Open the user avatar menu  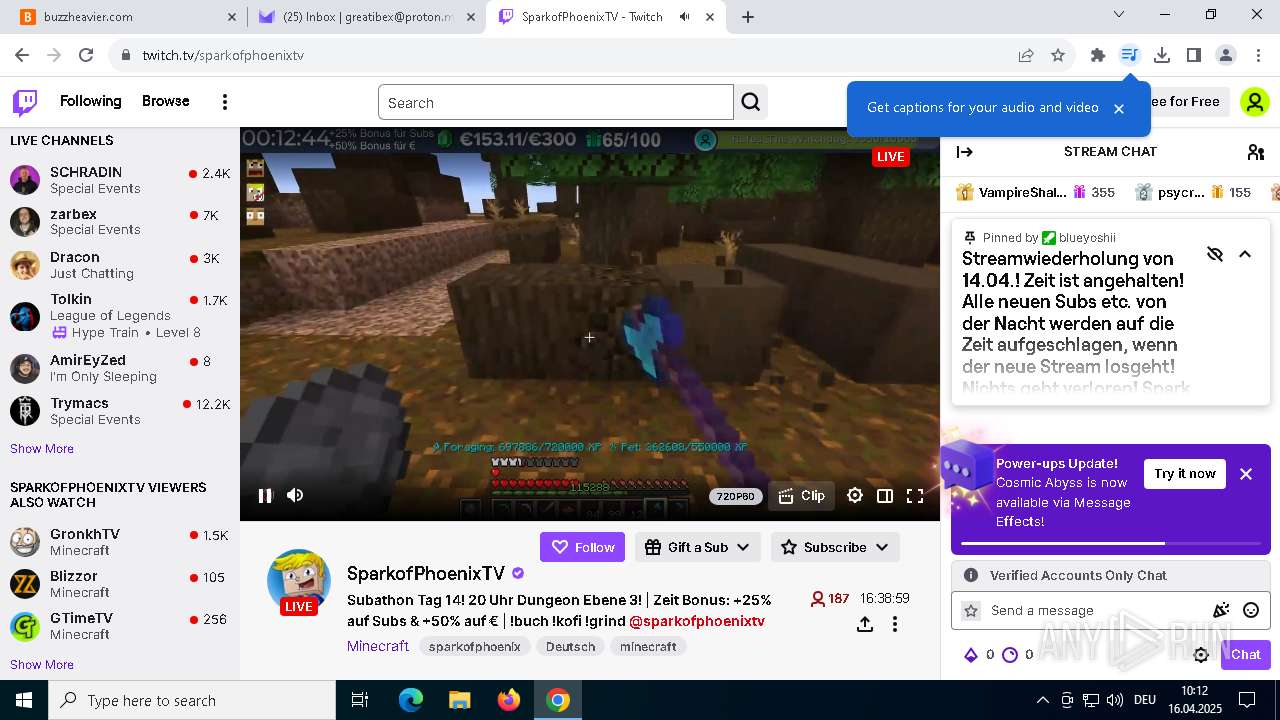click(x=1254, y=102)
